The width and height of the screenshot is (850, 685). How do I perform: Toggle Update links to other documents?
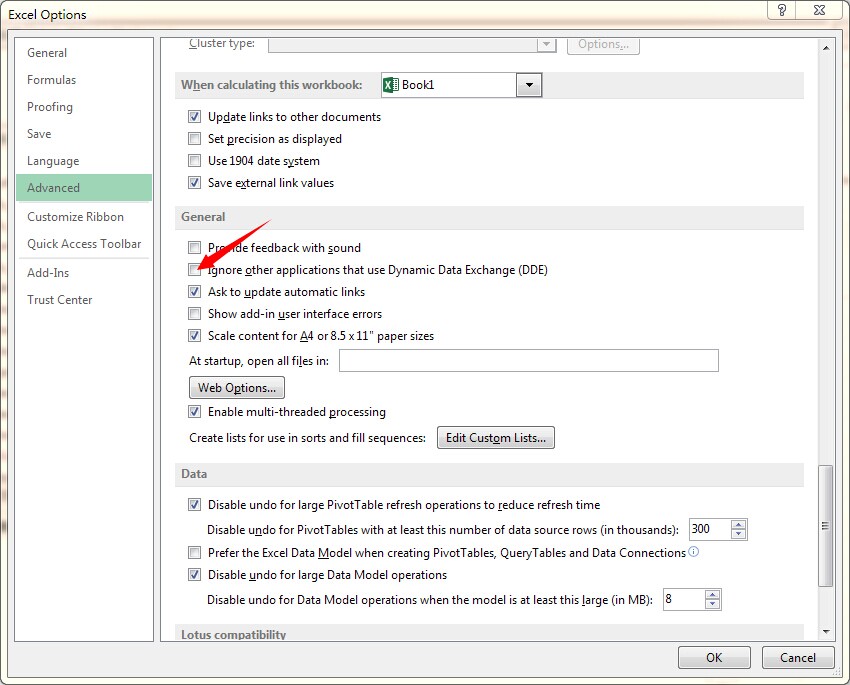point(194,117)
